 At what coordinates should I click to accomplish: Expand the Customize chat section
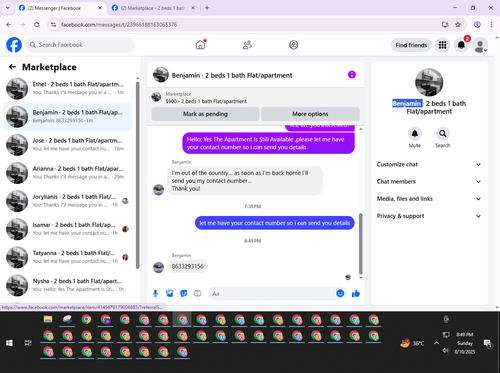429,164
